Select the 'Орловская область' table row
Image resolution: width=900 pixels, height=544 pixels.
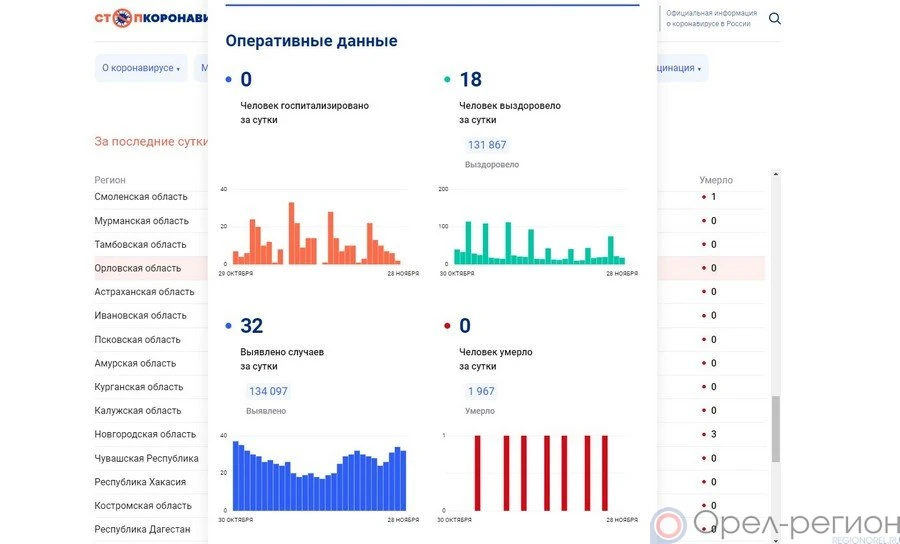tap(138, 268)
